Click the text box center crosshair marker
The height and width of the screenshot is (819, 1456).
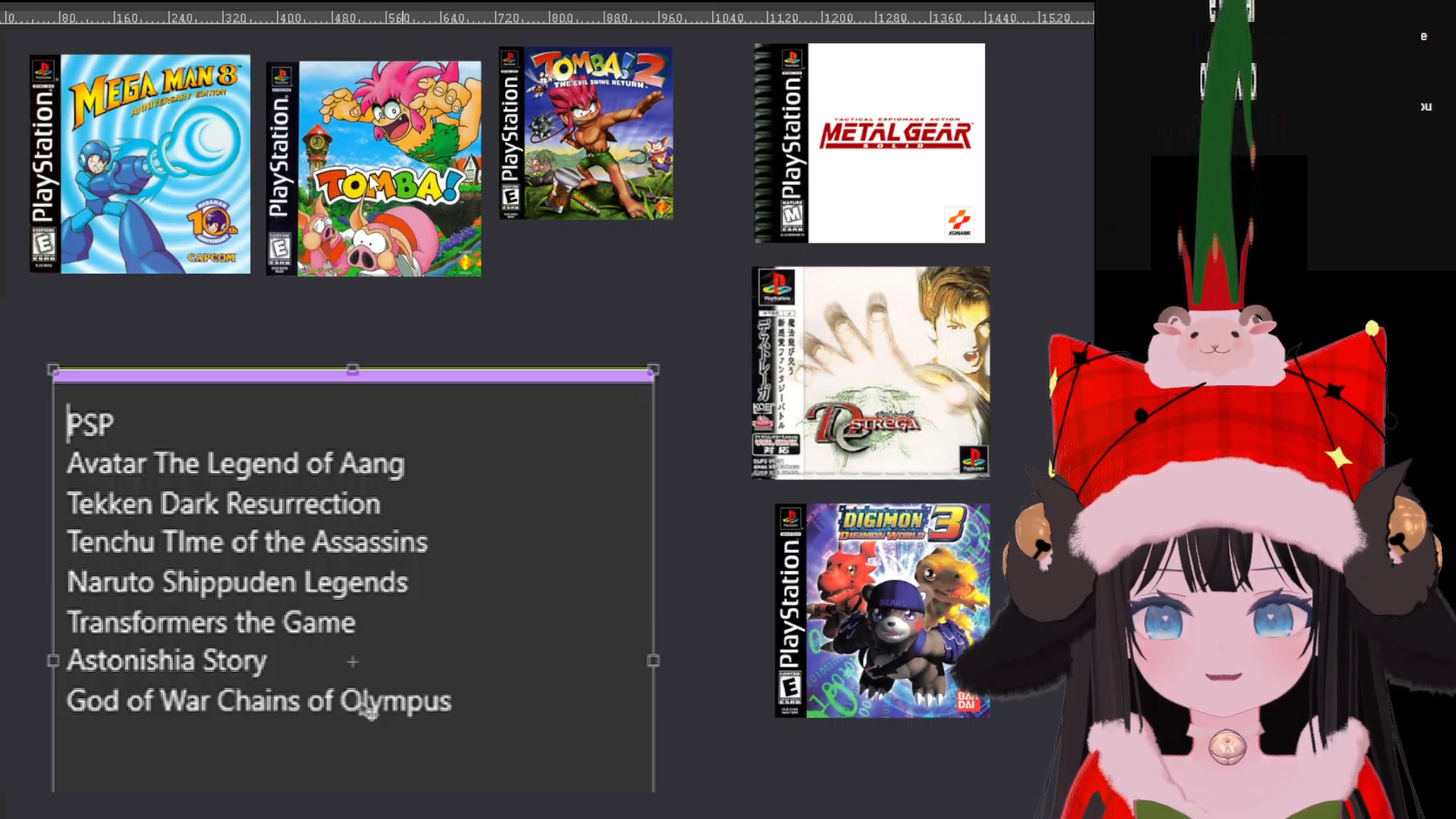tap(353, 662)
